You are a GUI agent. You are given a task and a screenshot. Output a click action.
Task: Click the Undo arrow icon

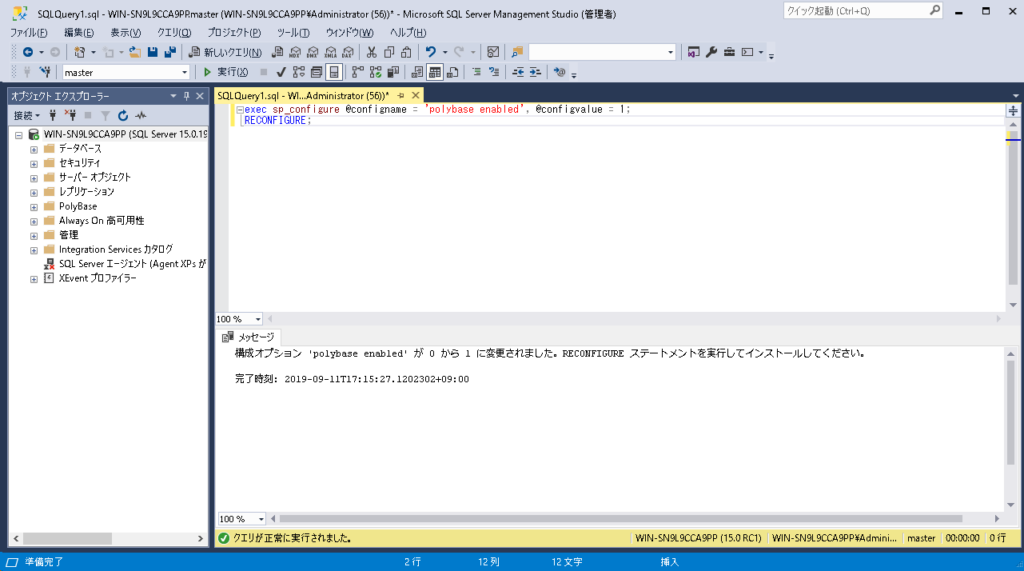click(431, 52)
